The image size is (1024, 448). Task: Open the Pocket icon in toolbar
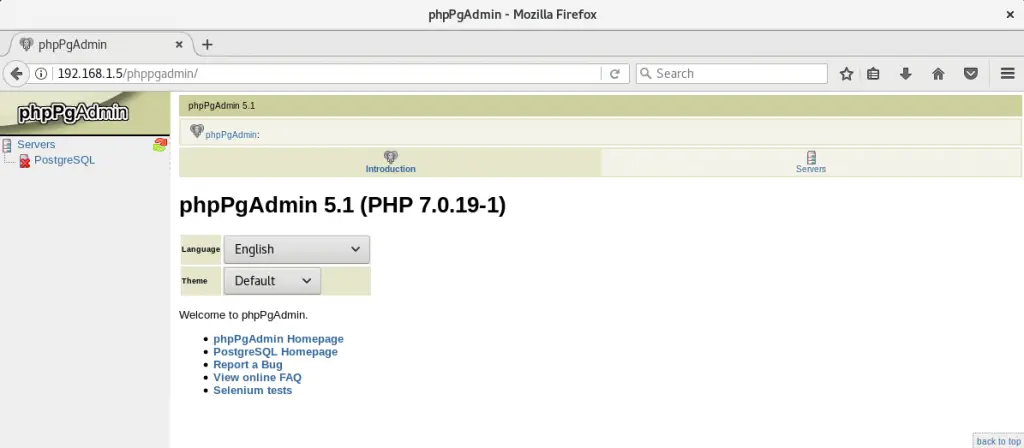[x=971, y=74]
